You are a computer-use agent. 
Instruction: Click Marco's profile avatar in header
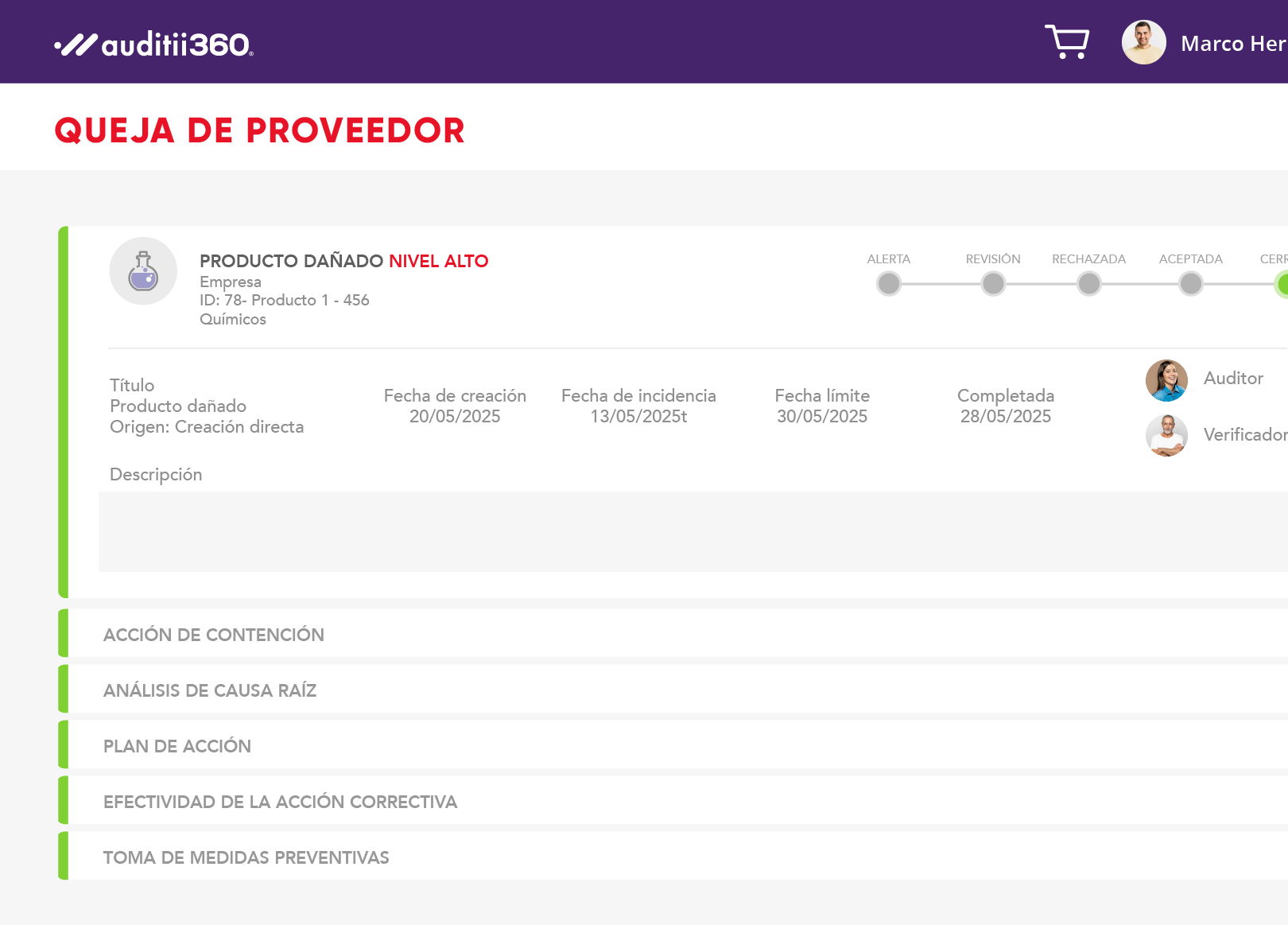click(1143, 42)
